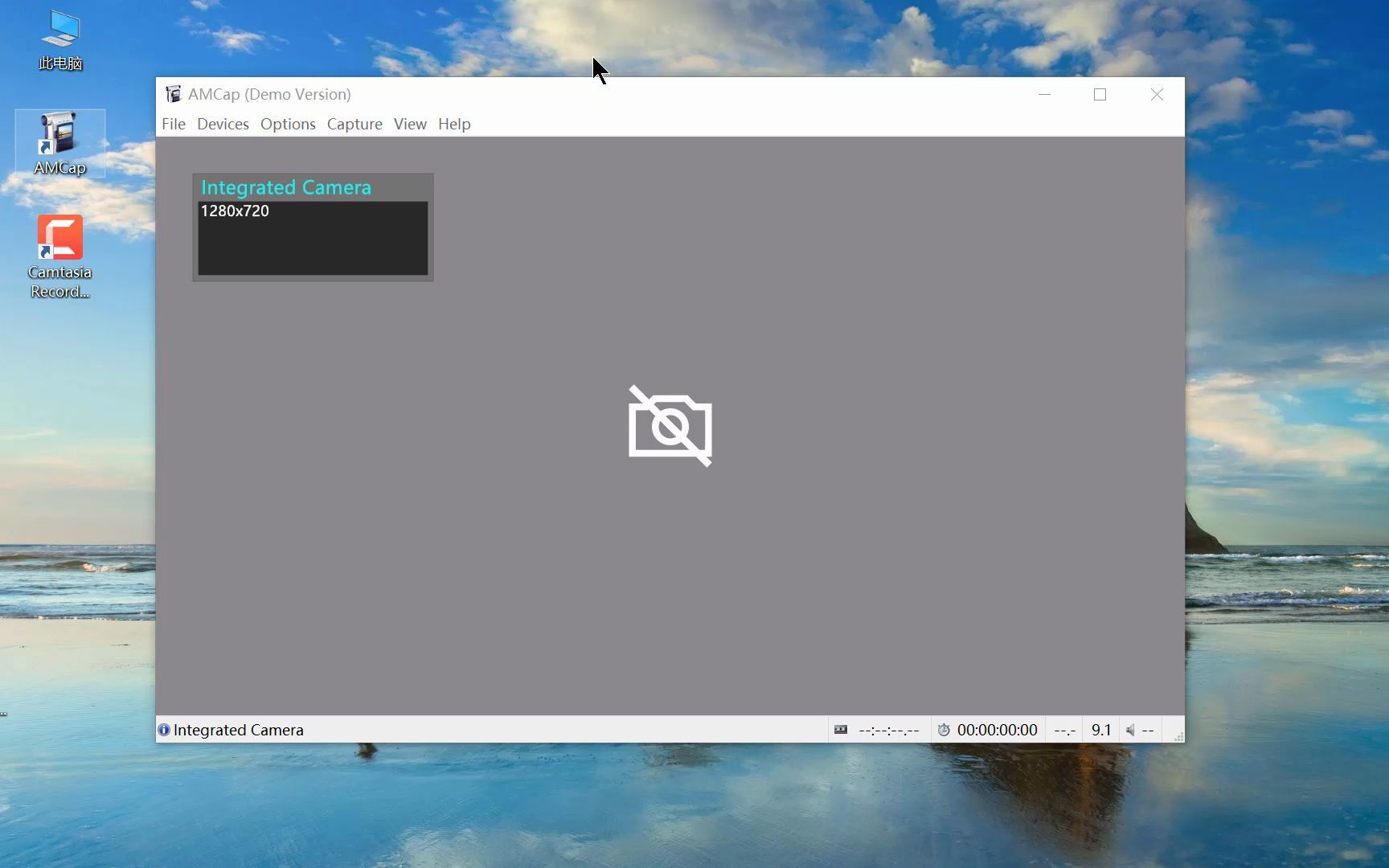Click the AMCap title bar app icon
1389x868 pixels.
(173, 94)
